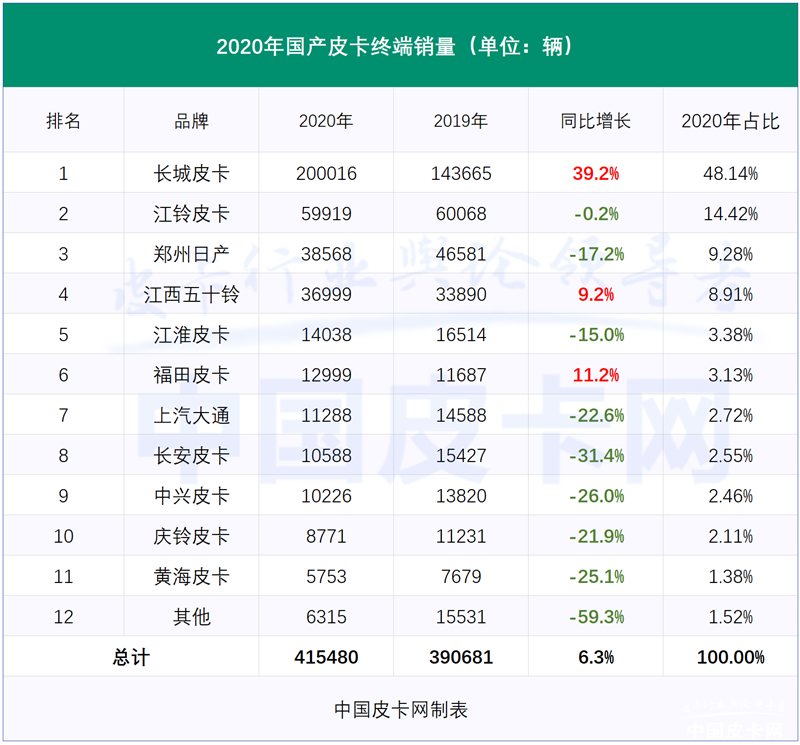Click brand cell '黄海皮卡'
The height and width of the screenshot is (745, 800).
[191, 577]
